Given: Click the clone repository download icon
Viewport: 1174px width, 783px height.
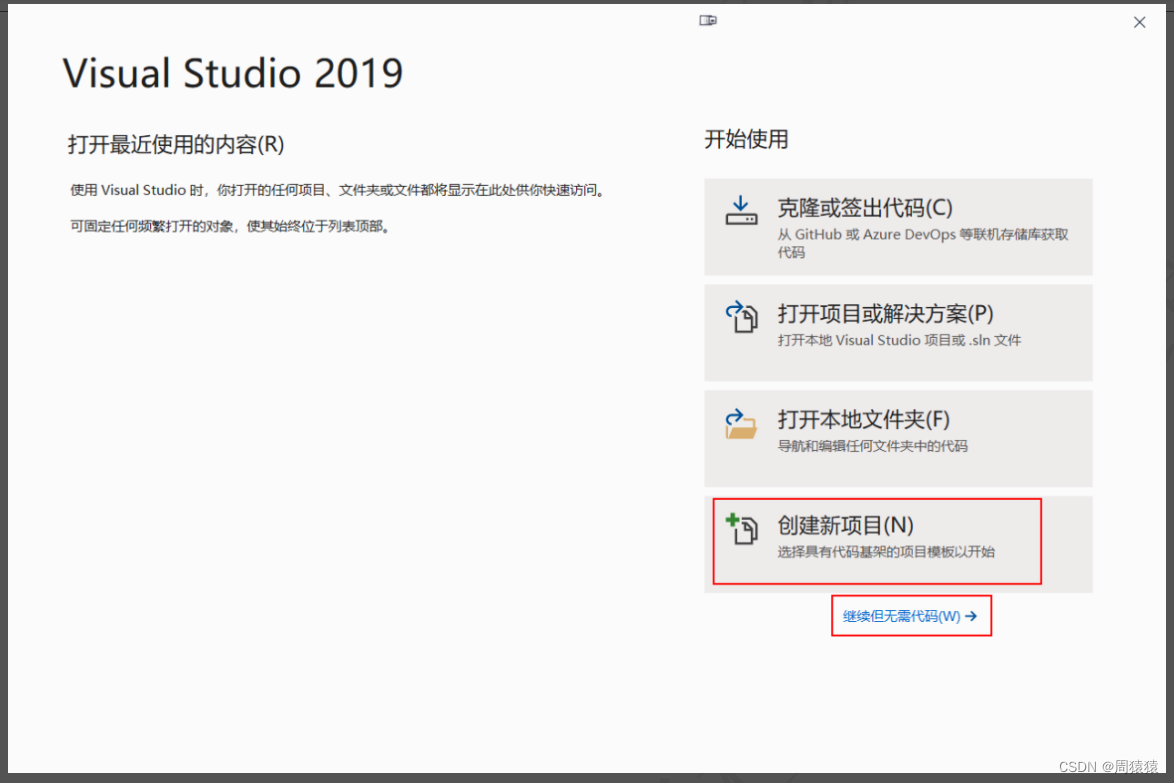Looking at the screenshot, I should coord(741,210).
